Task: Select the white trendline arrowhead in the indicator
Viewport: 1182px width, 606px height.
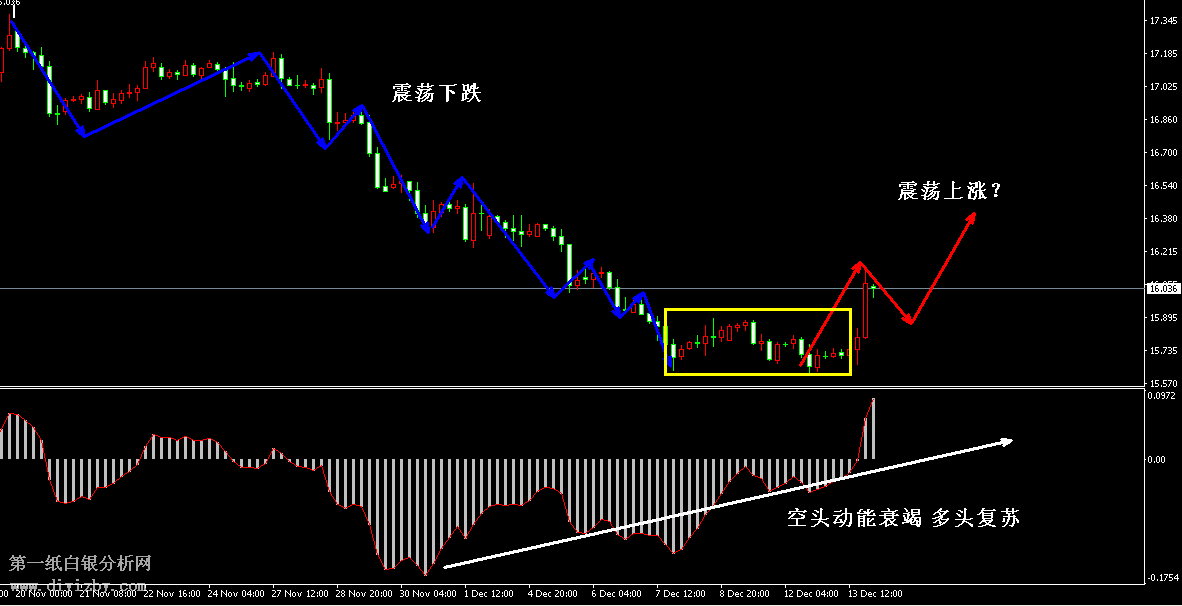Action: point(1008,441)
